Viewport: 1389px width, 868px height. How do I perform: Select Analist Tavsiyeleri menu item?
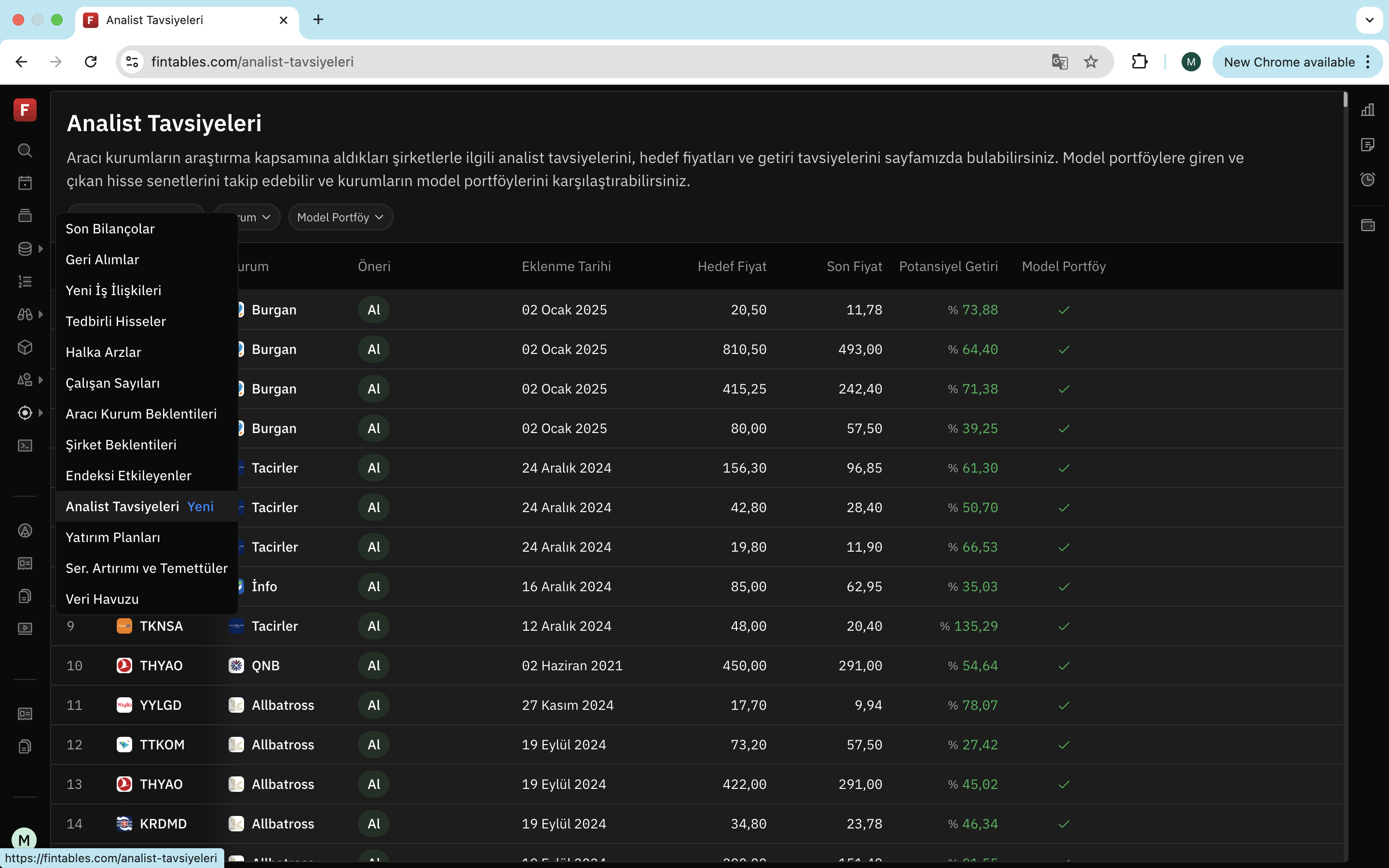[x=147, y=506]
